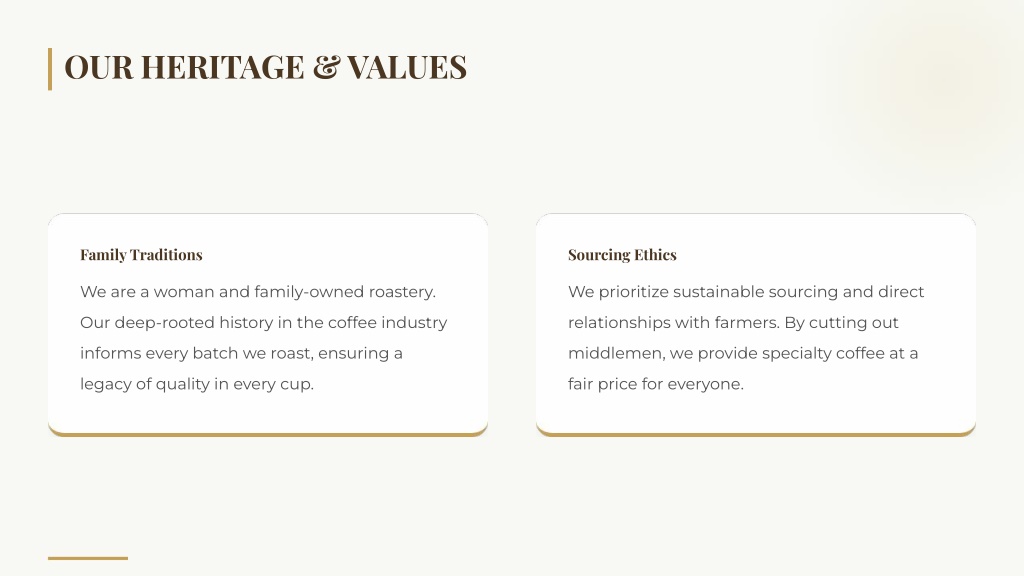Click the word HERITAGE in the title
This screenshot has height=576, width=1024.
223,67
